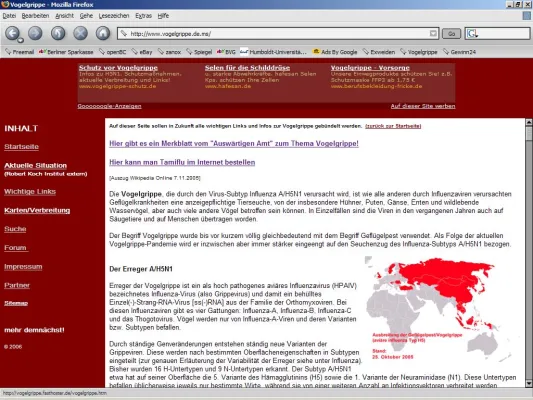Click the content frame scroll-up arrow

529,122
